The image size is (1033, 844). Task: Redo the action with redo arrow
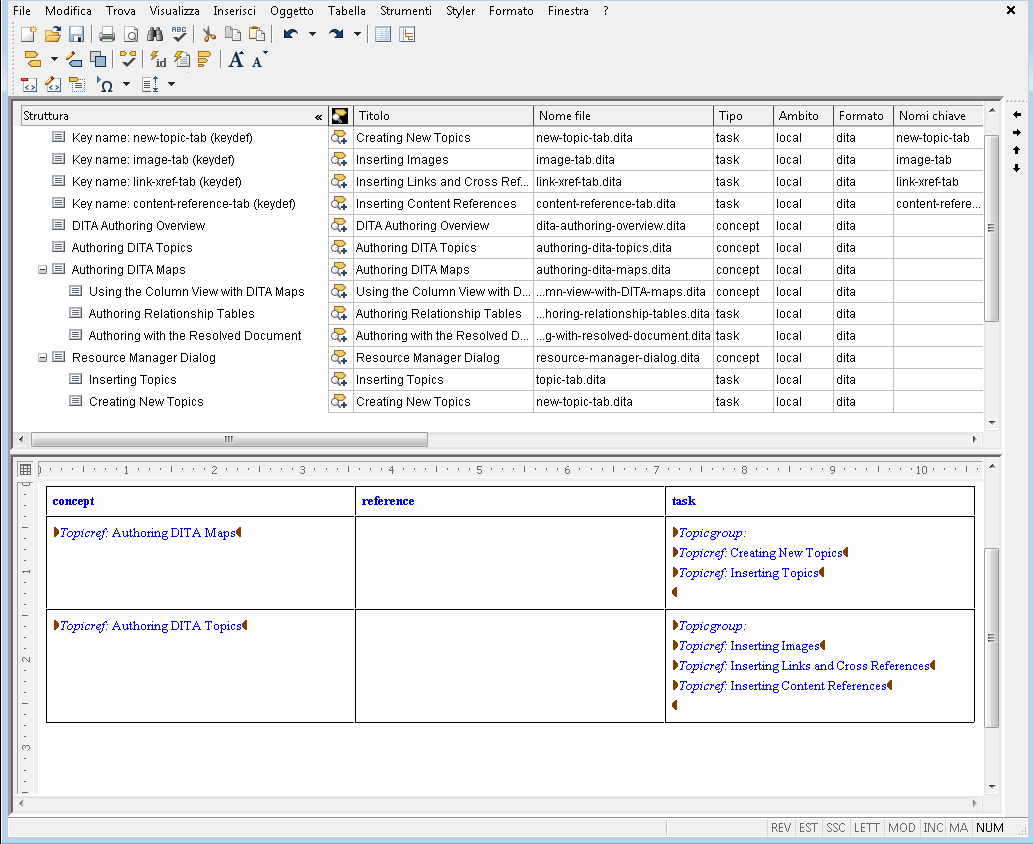[x=336, y=34]
